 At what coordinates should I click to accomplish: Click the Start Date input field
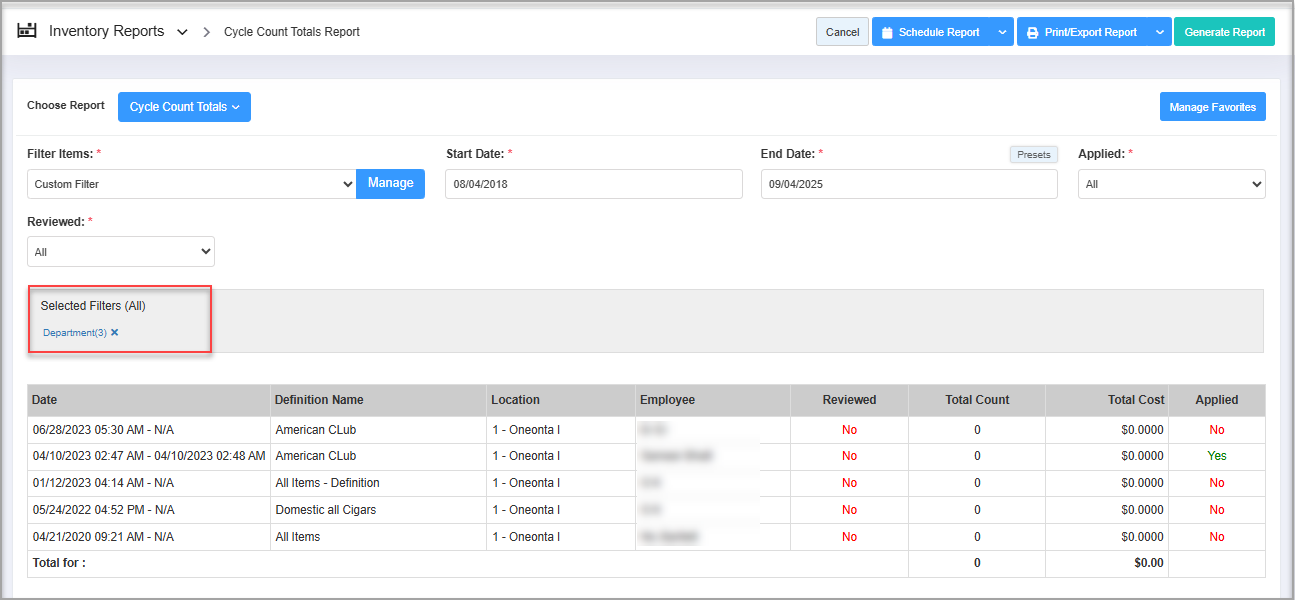593,184
